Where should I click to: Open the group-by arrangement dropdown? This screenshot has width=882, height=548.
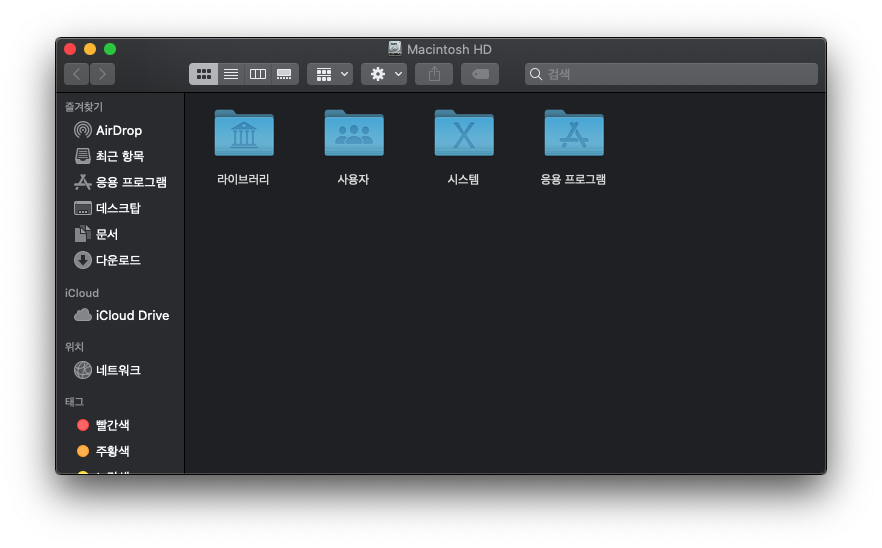330,74
